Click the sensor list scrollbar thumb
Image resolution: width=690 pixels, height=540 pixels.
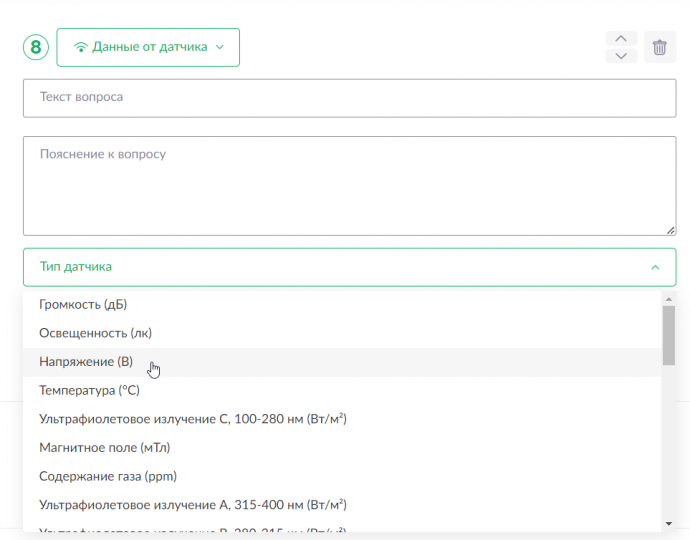click(x=669, y=335)
